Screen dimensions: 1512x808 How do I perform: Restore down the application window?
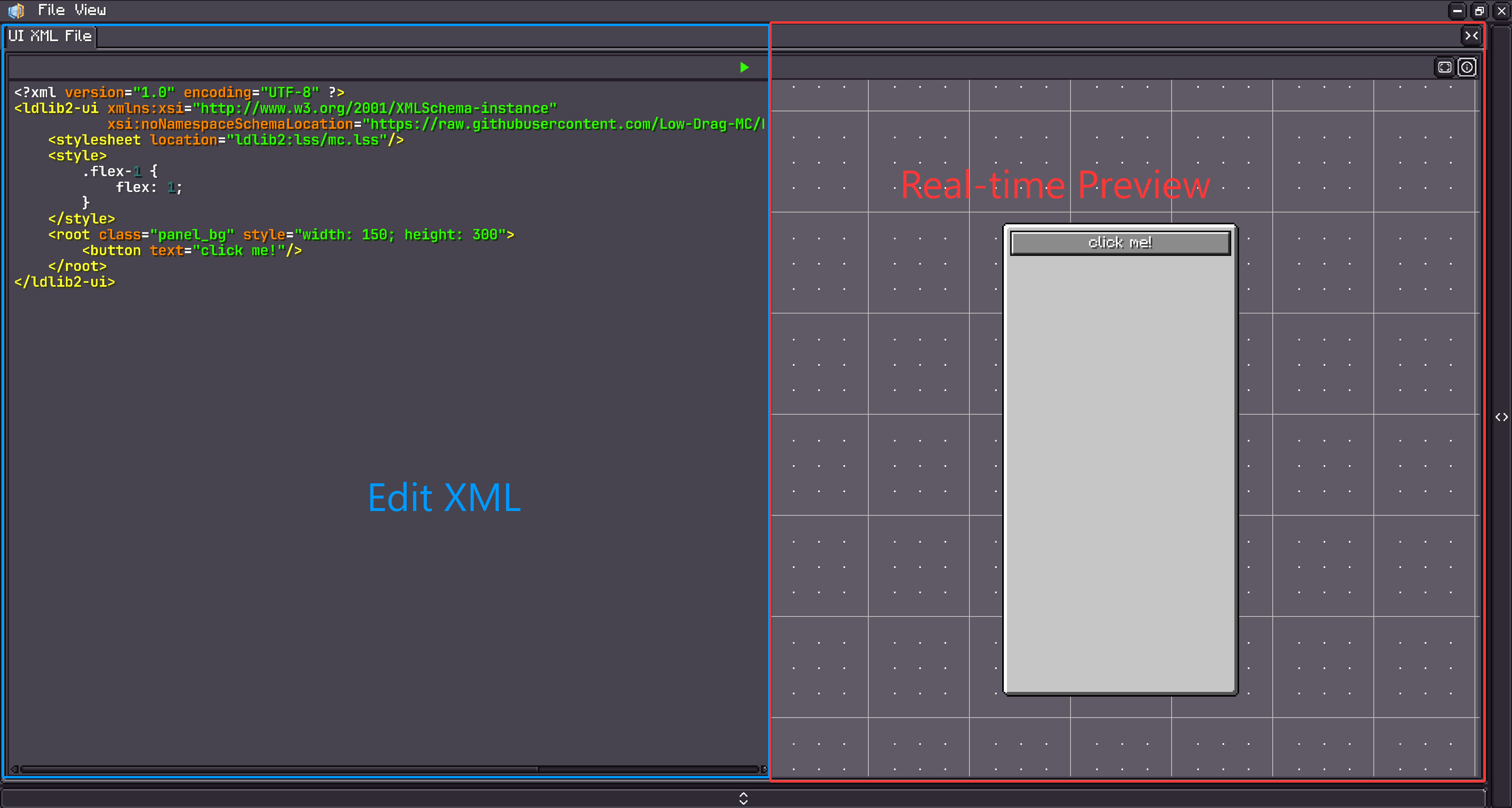pos(1479,11)
